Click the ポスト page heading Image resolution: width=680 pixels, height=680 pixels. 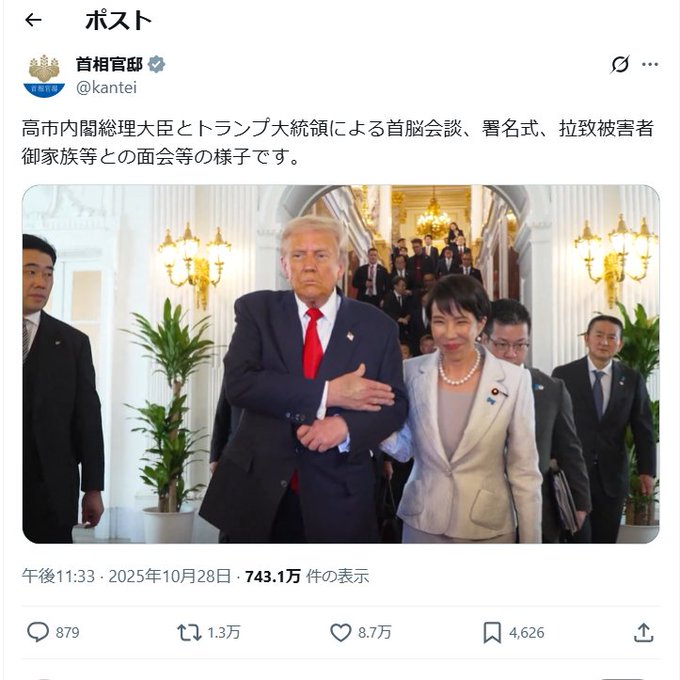pyautogui.click(x=118, y=20)
